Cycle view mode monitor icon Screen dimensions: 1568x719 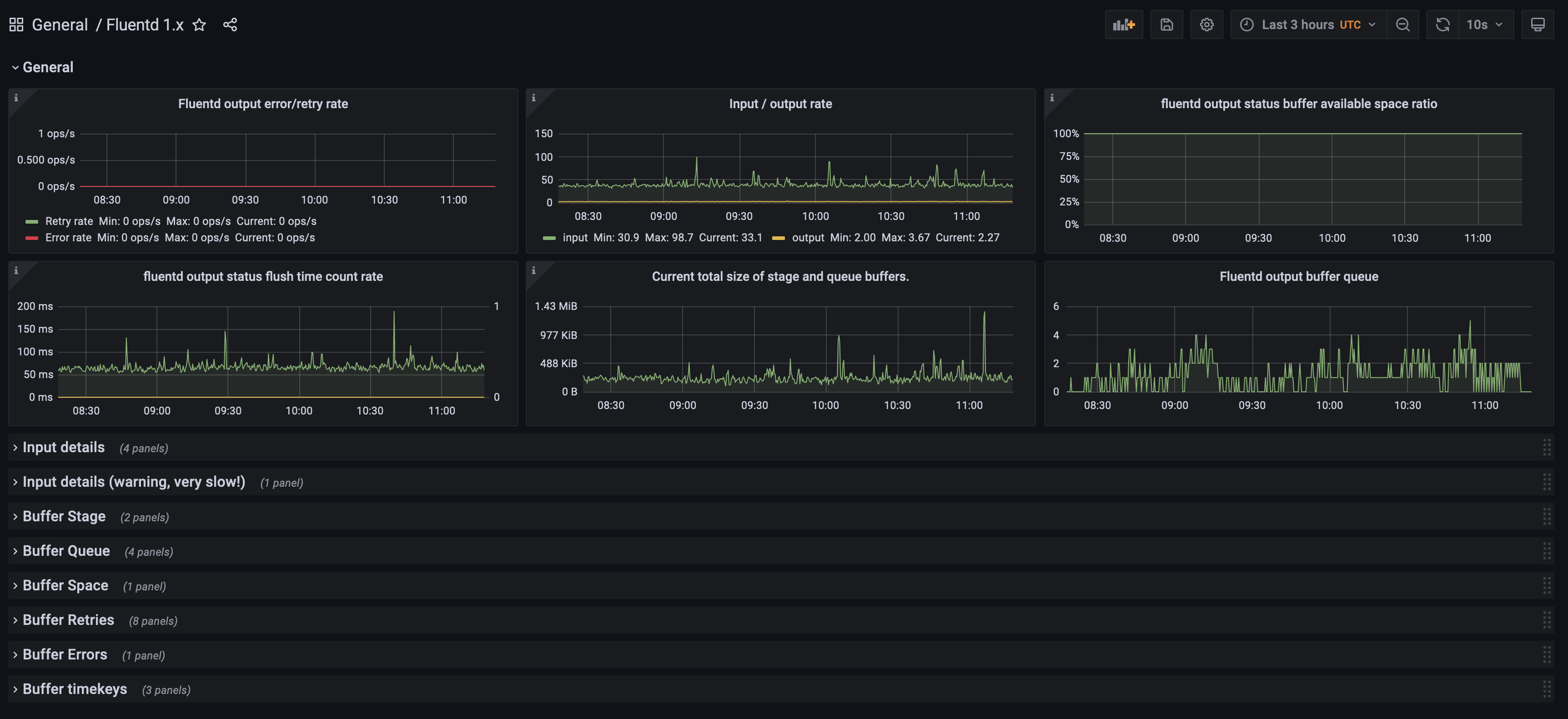tap(1538, 25)
